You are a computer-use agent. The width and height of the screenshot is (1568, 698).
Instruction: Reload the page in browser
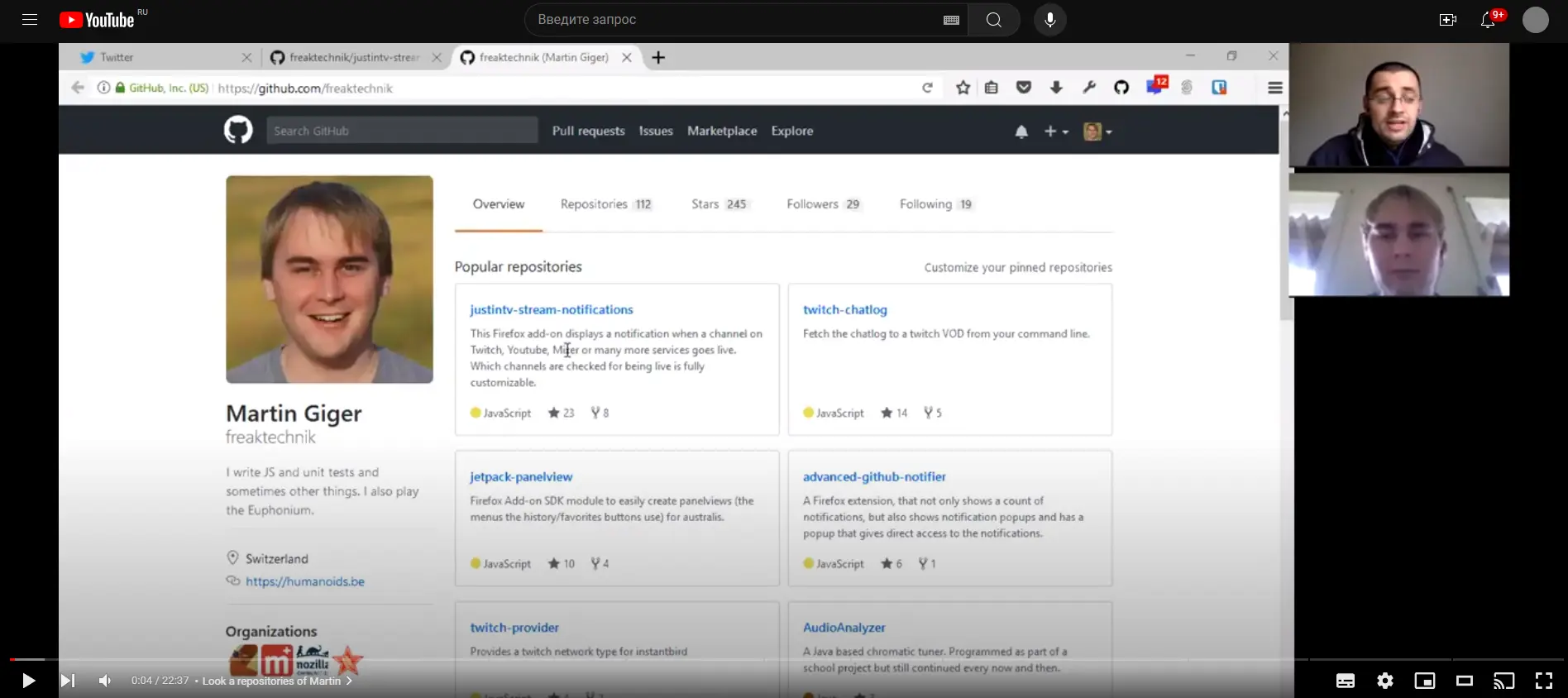point(927,88)
